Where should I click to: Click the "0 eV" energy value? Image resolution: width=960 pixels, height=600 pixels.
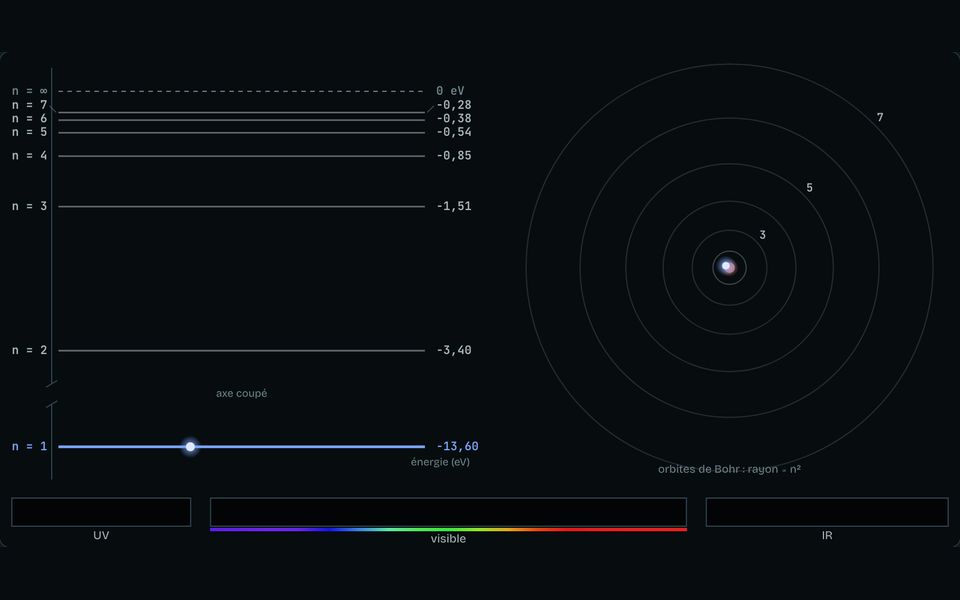pyautogui.click(x=450, y=91)
